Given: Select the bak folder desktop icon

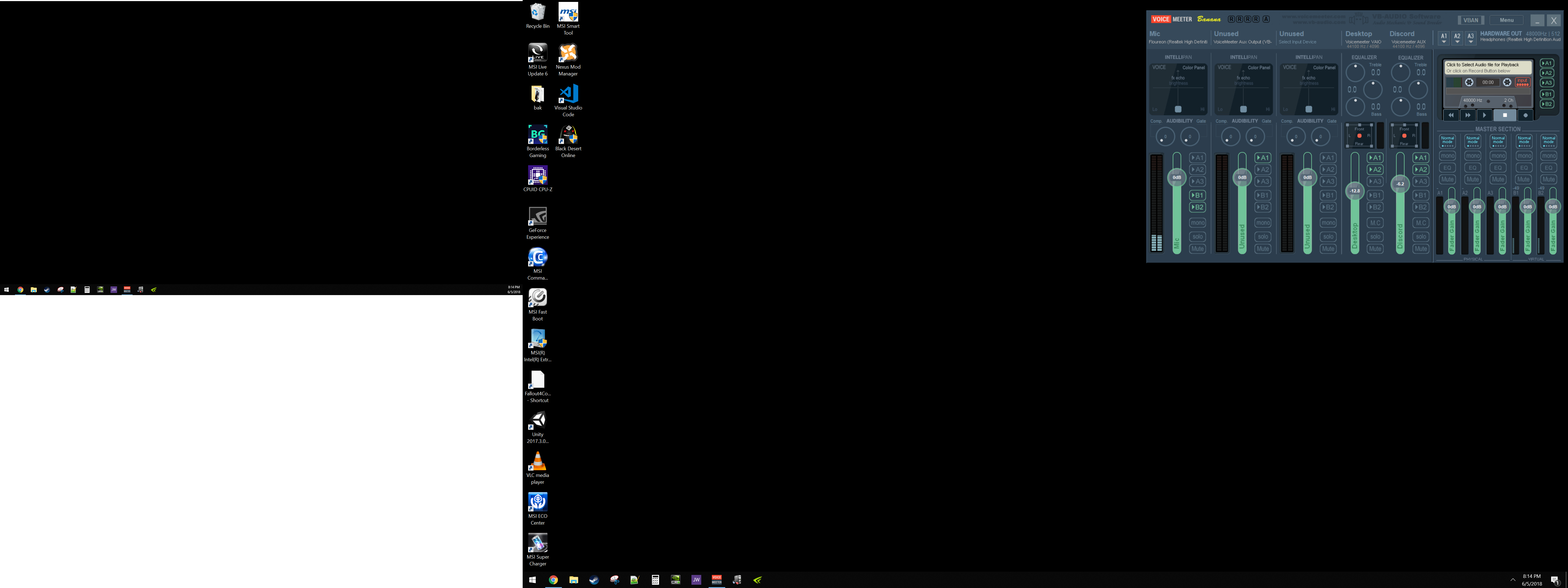Looking at the screenshot, I should 537,97.
